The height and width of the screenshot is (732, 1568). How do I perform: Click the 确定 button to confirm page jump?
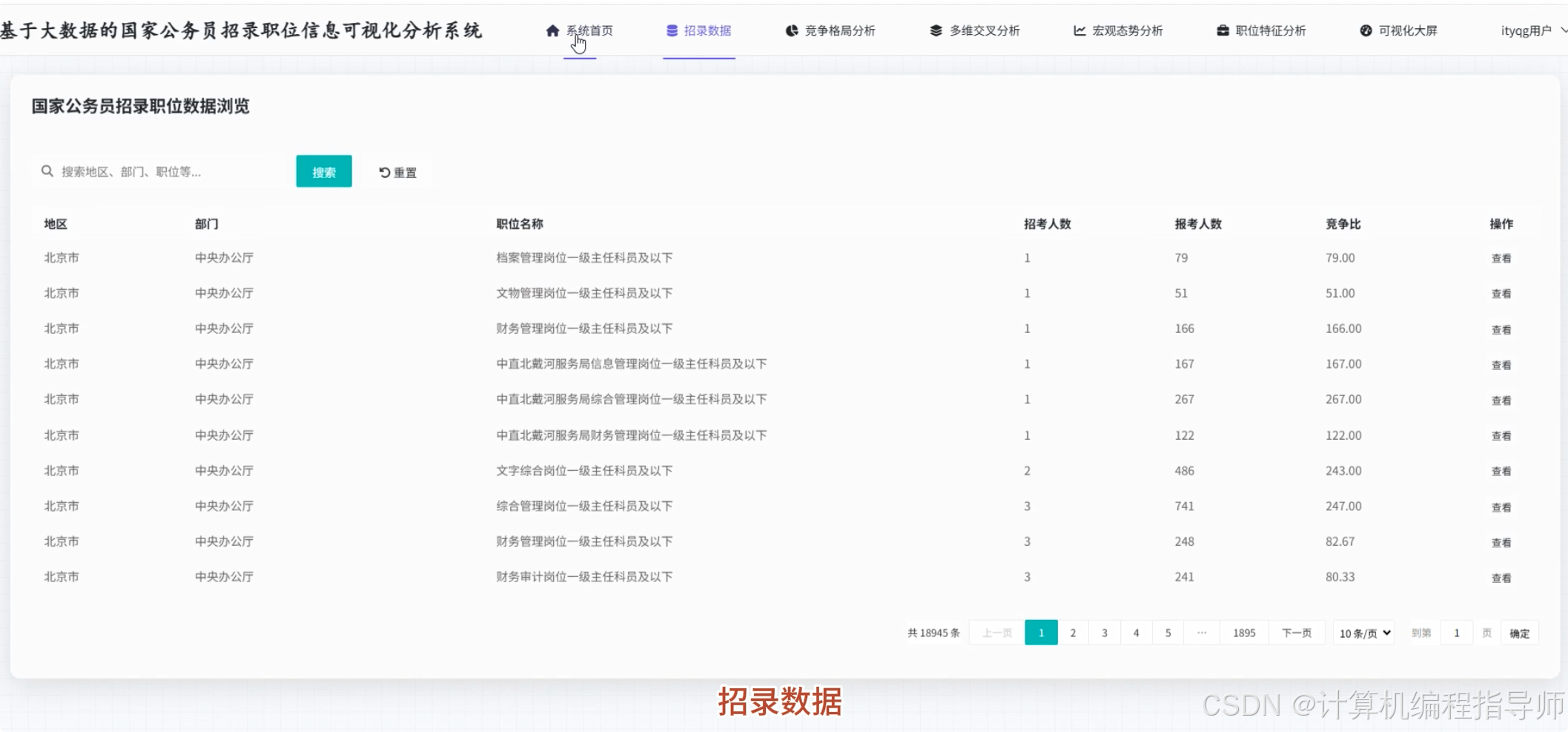point(1519,633)
